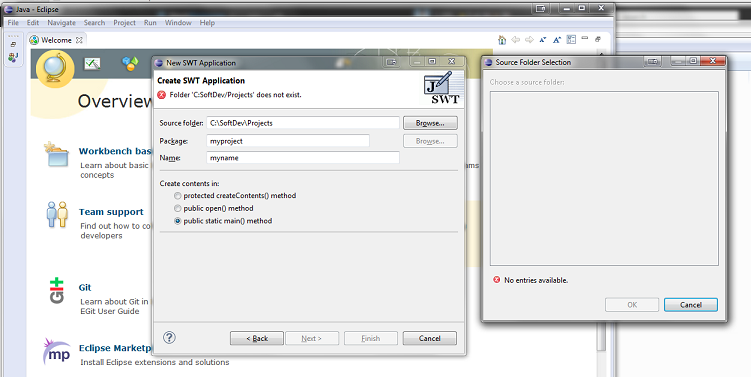
Task: Click the Workbench basics folder icon
Action: pyautogui.click(x=57, y=154)
